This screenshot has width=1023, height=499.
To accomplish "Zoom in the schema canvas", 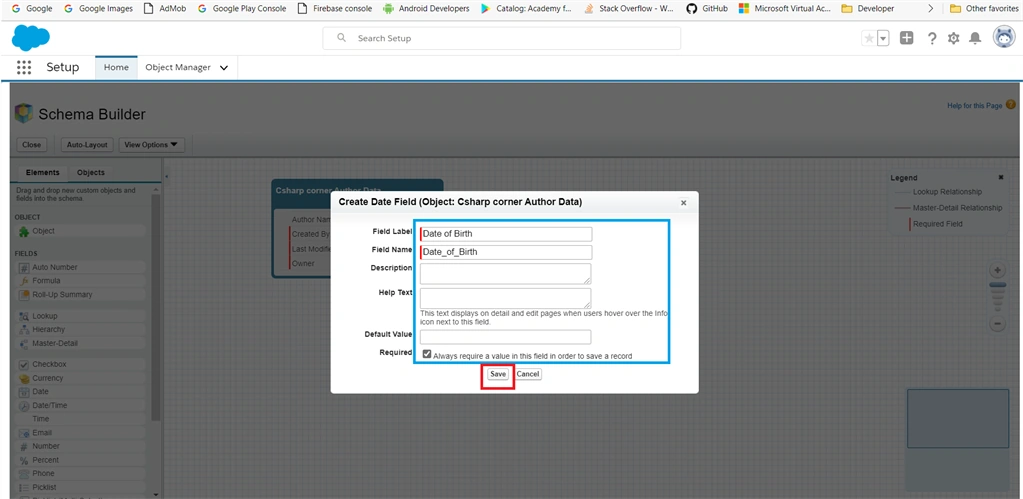I will pos(998,270).
